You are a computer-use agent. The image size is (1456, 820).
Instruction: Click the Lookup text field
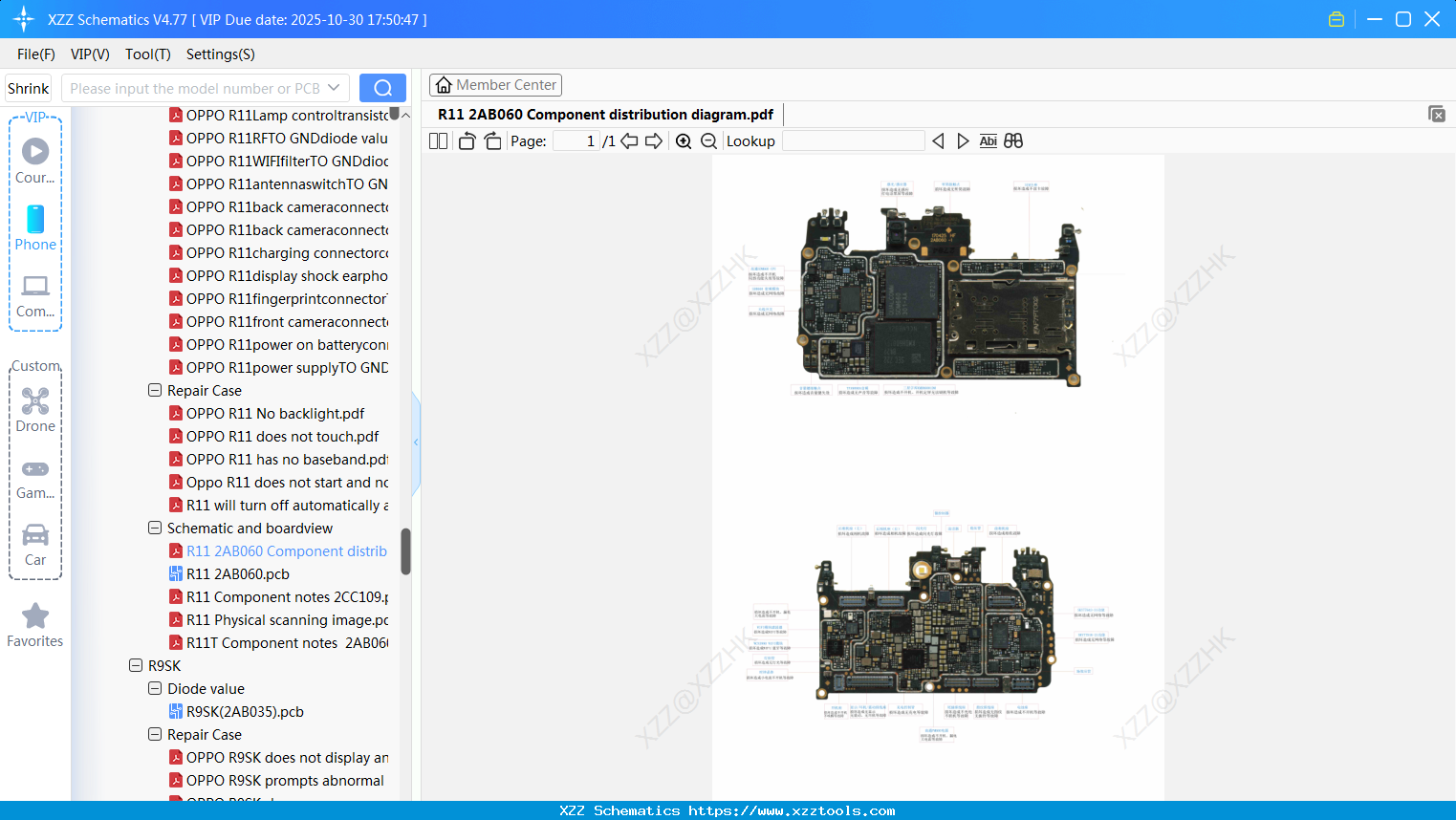point(854,141)
